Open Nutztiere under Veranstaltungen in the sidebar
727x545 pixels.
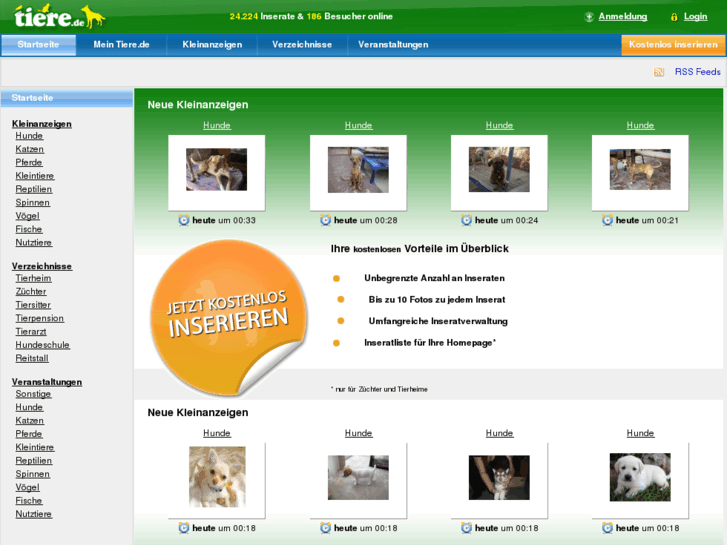(x=34, y=514)
